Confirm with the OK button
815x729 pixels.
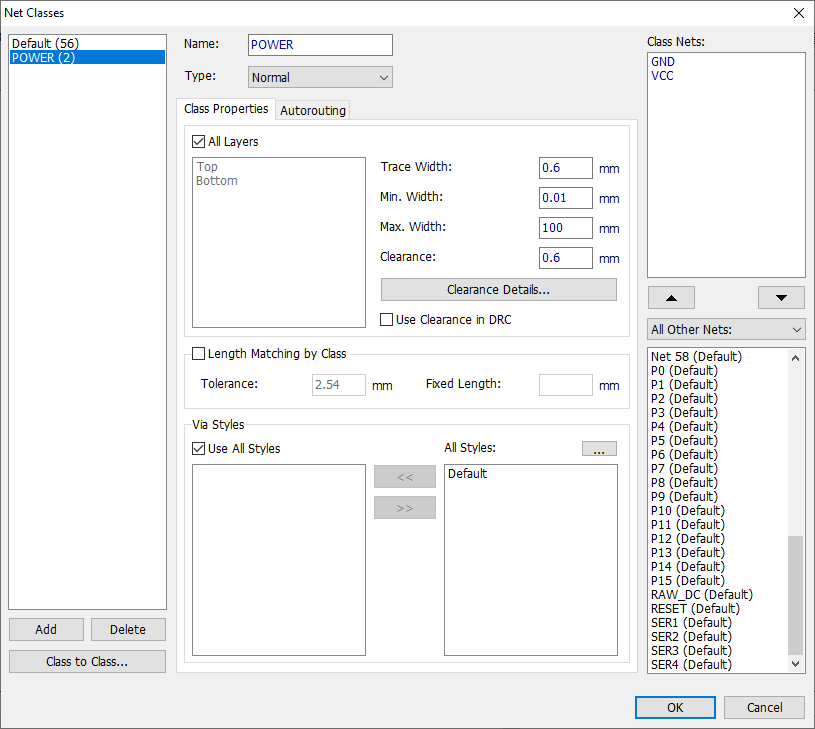pos(675,707)
